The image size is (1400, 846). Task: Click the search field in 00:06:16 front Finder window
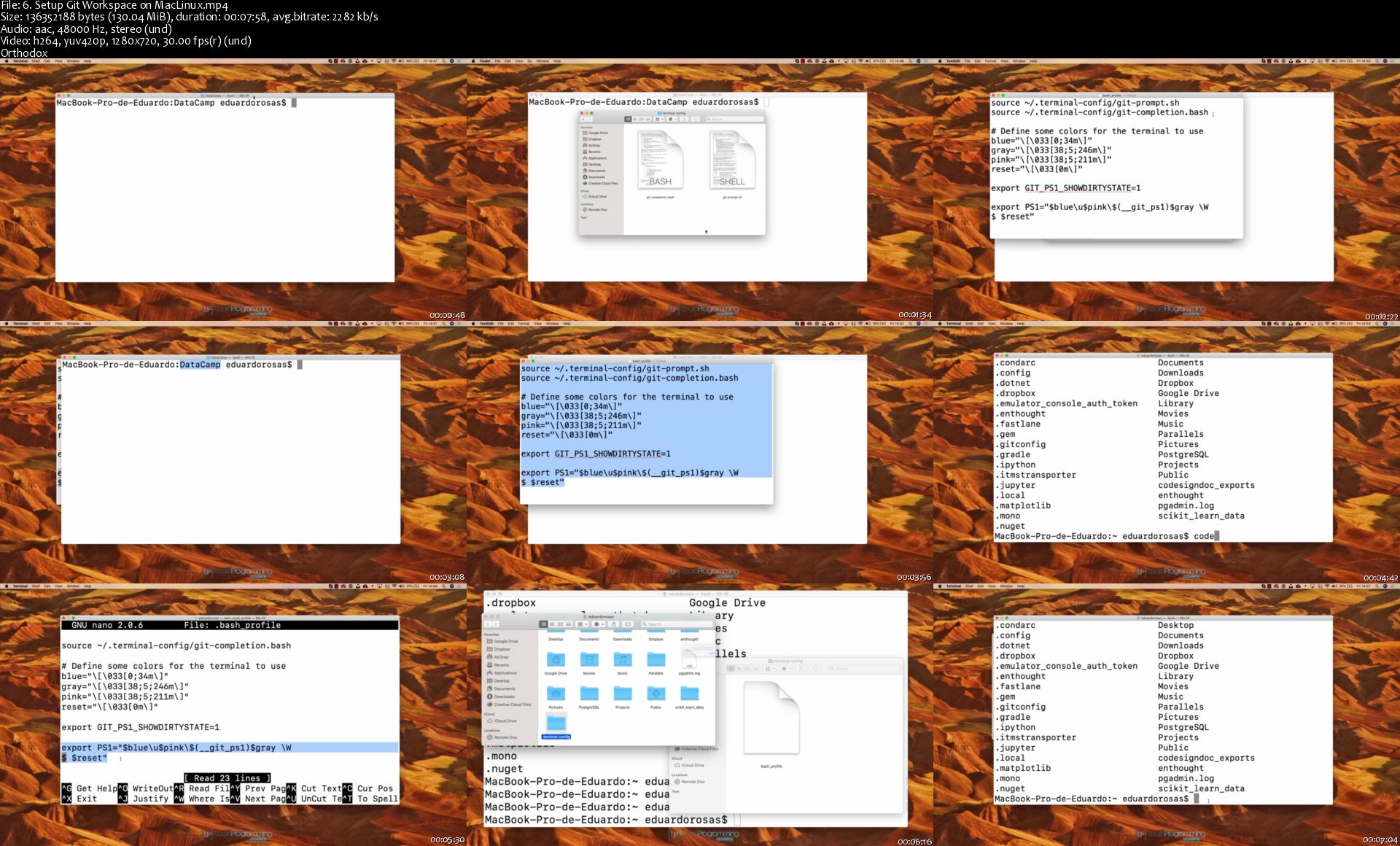click(676, 624)
